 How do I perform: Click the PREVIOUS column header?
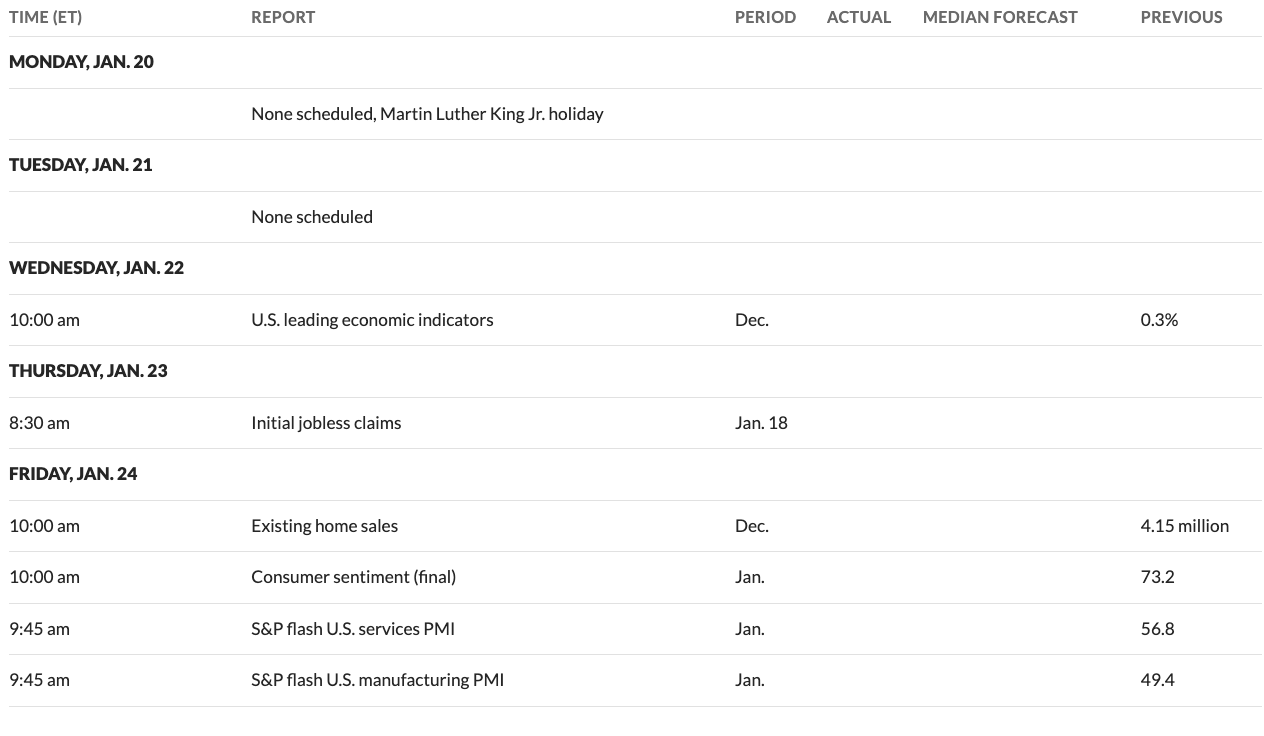click(1181, 17)
